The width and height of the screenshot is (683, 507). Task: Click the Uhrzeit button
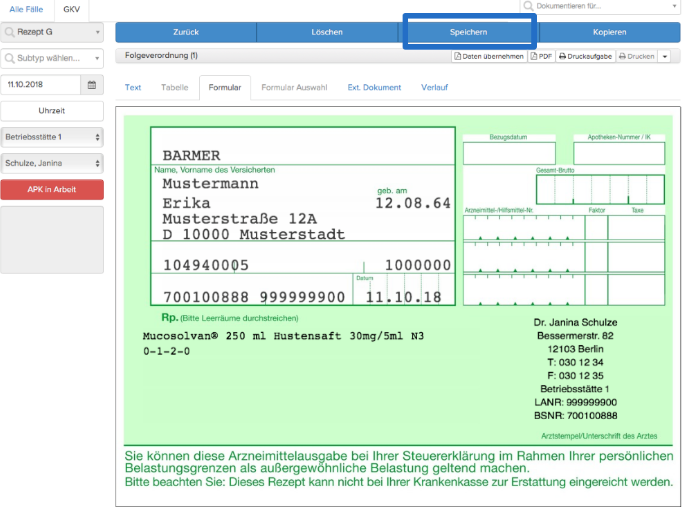tap(52, 111)
